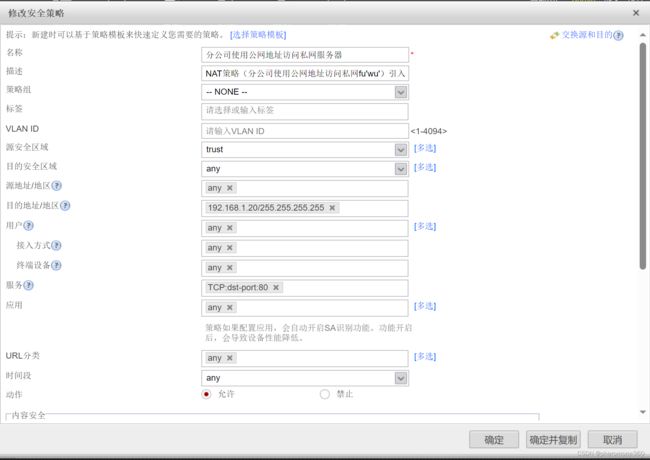Screen dimensions: 650x460
Task: Remove any tag from 接入方式 field
Action: point(230,248)
